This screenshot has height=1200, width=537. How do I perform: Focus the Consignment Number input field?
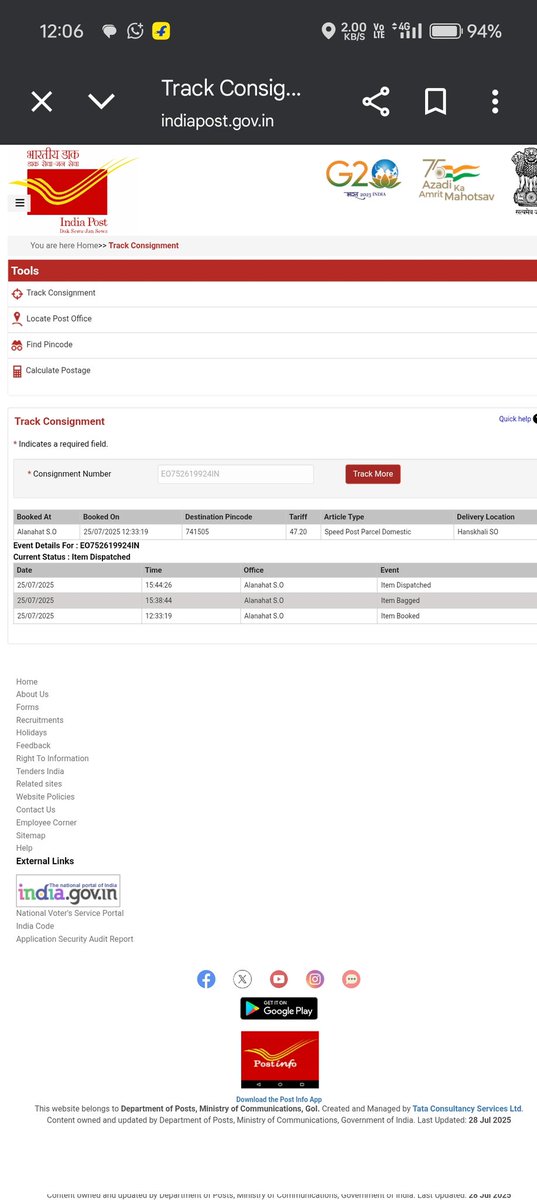tap(235, 474)
